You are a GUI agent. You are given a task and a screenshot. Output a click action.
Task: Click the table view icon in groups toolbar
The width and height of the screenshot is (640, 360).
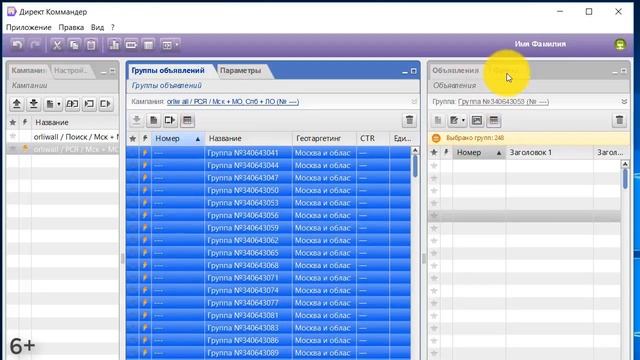point(187,120)
